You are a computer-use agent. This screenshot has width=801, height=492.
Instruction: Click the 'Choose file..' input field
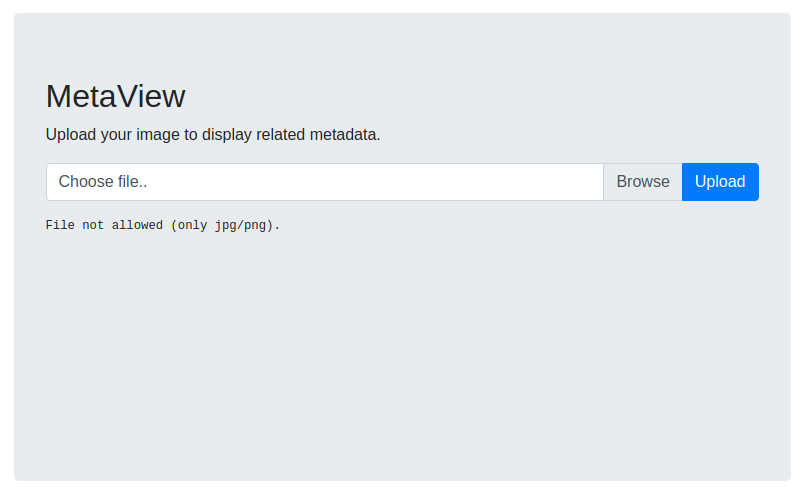point(325,182)
